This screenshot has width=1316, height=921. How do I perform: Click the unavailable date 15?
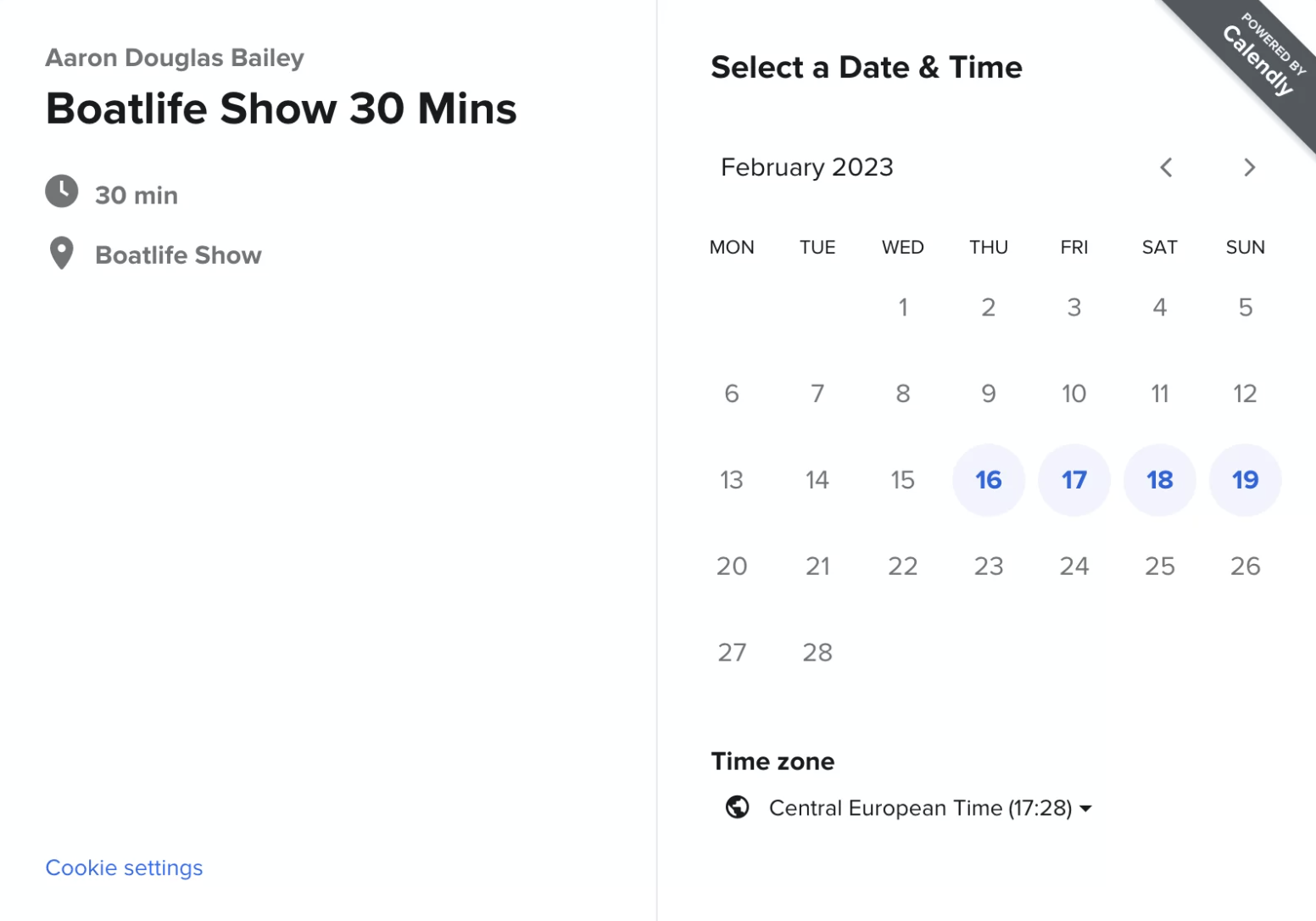pos(903,480)
